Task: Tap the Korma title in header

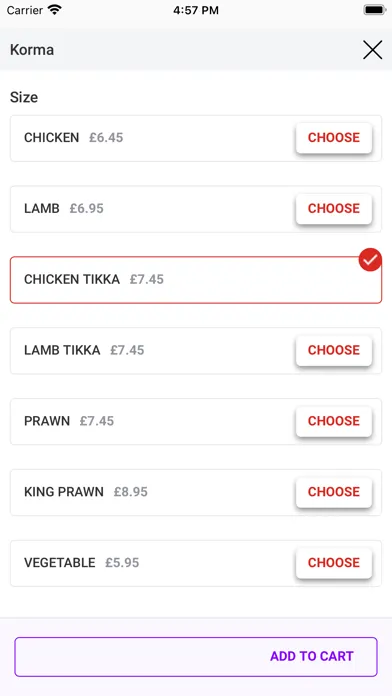Action: (x=32, y=50)
